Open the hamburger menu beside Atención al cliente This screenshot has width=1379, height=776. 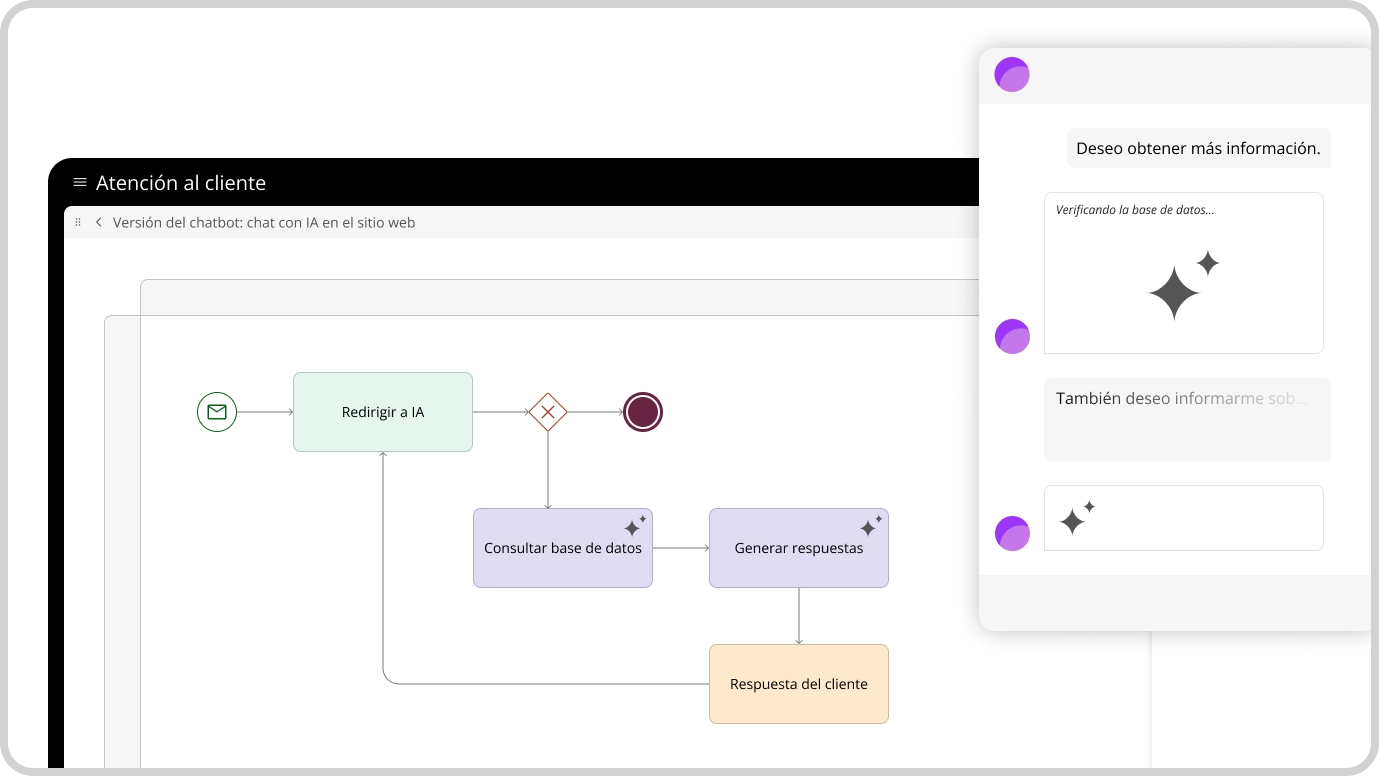click(80, 183)
